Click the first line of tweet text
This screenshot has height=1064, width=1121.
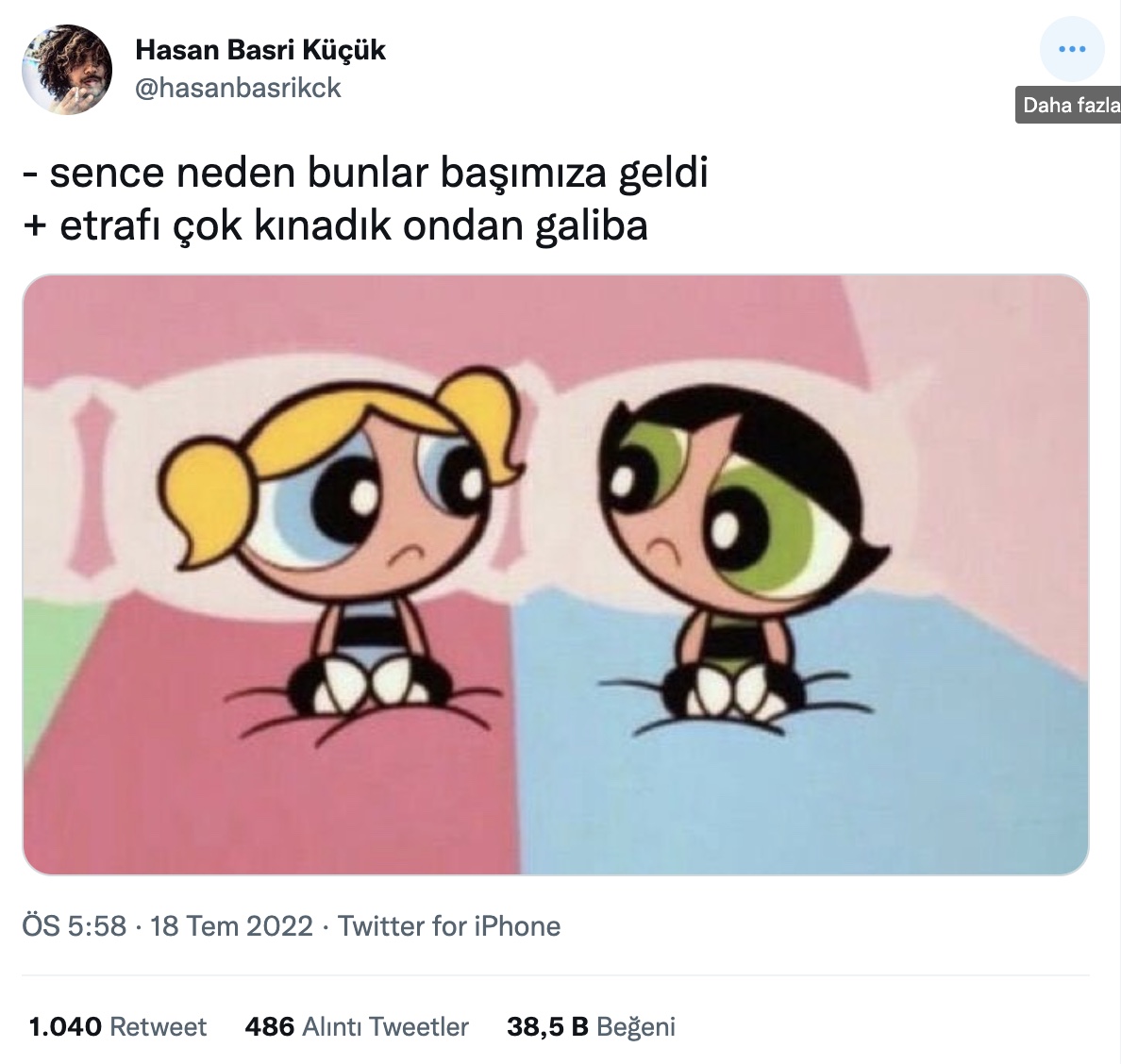click(x=365, y=173)
